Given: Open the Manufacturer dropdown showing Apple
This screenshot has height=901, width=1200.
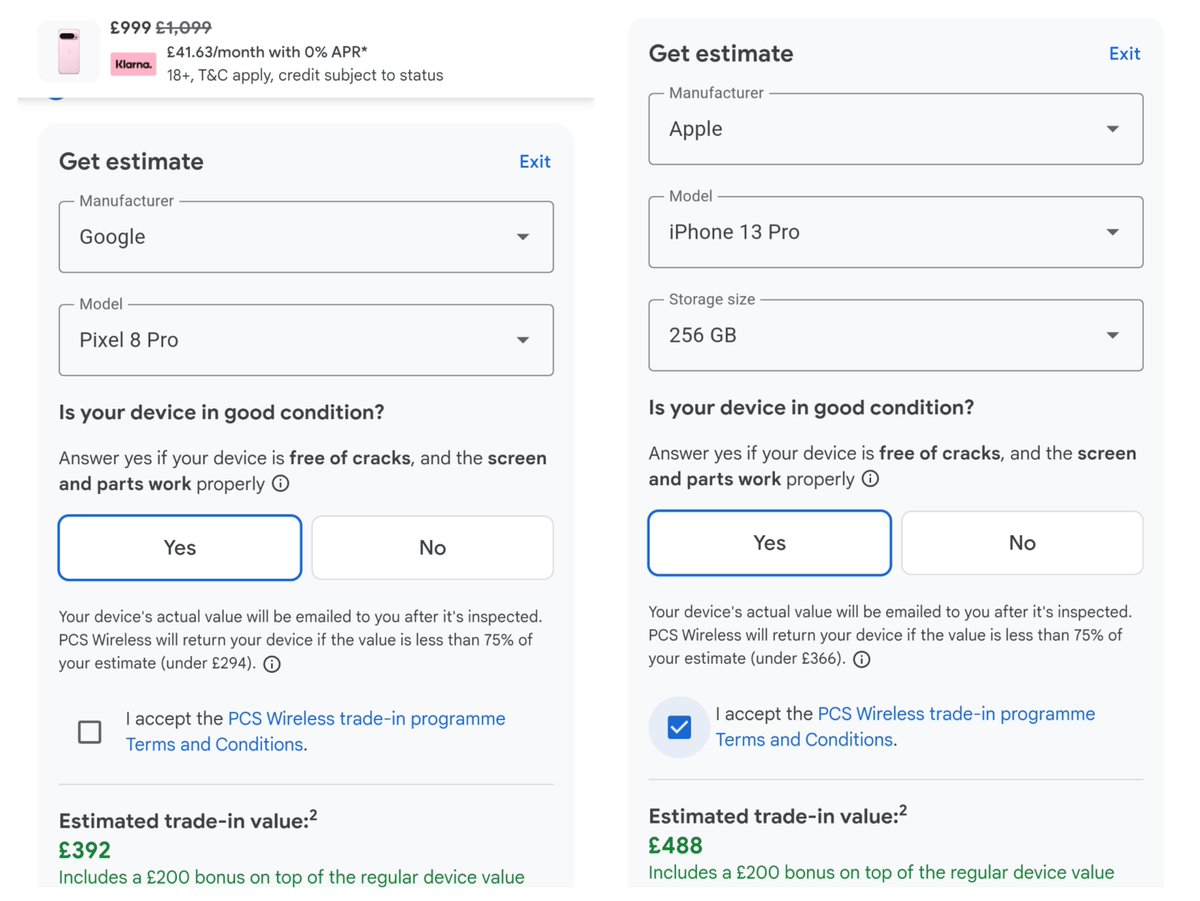Looking at the screenshot, I should pos(896,129).
